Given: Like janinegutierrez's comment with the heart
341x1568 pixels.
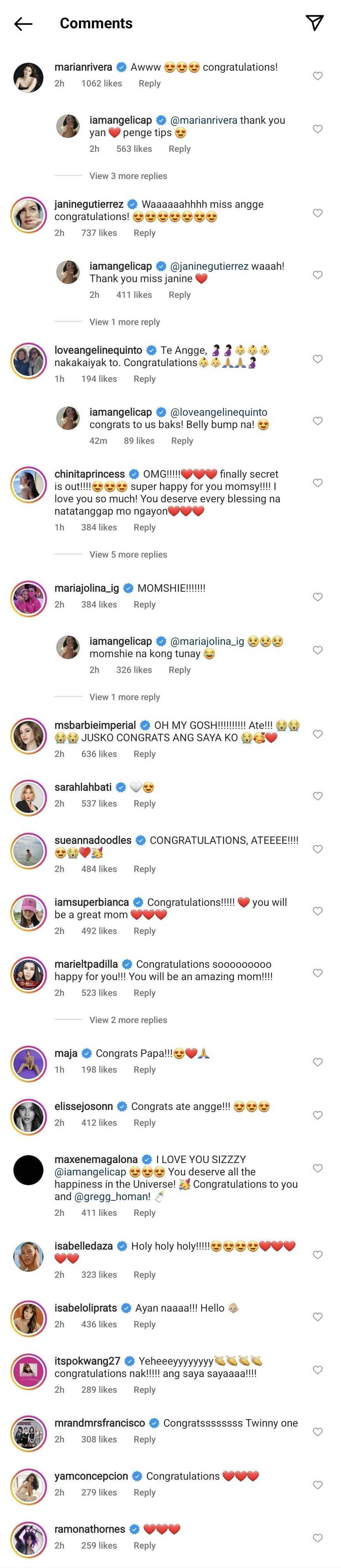Looking at the screenshot, I should point(317,213).
